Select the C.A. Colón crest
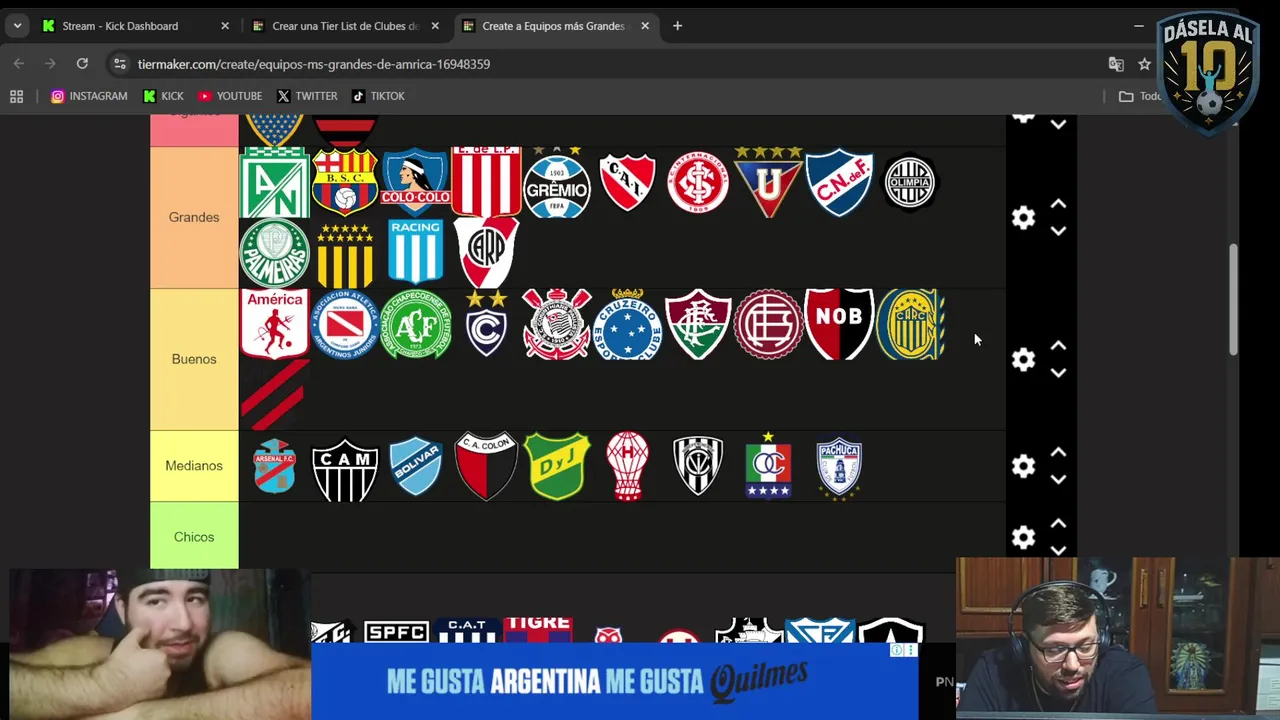This screenshot has width=1280, height=720. pos(486,466)
